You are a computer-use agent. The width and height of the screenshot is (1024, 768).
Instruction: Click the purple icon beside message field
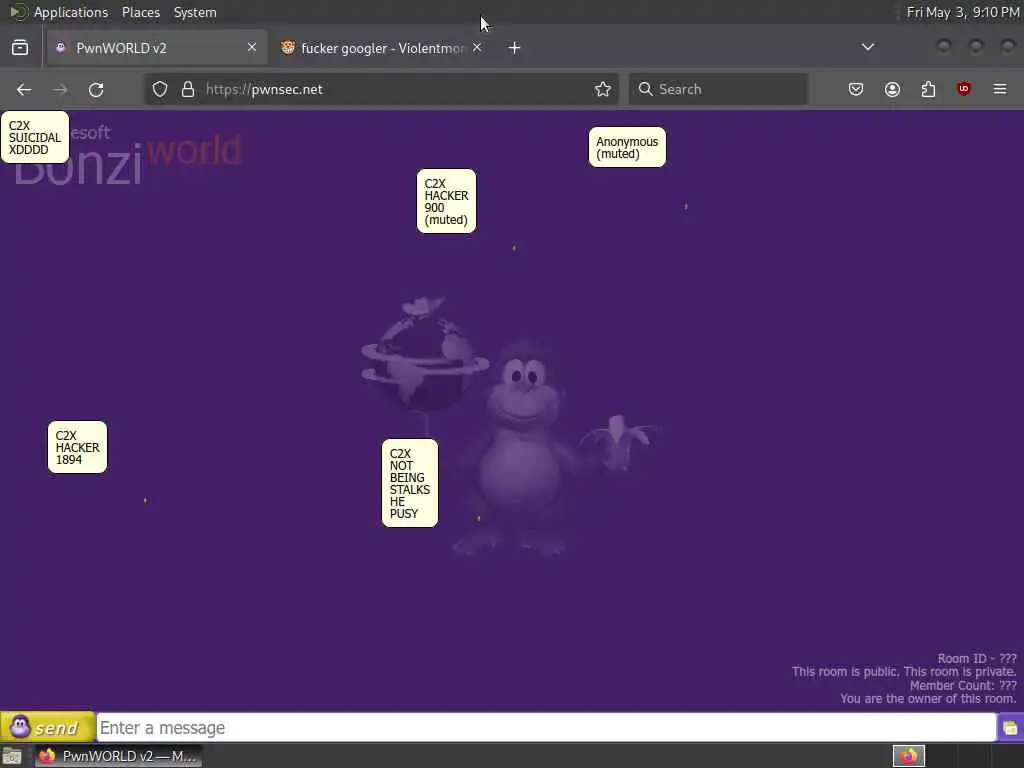[x=1010, y=728]
